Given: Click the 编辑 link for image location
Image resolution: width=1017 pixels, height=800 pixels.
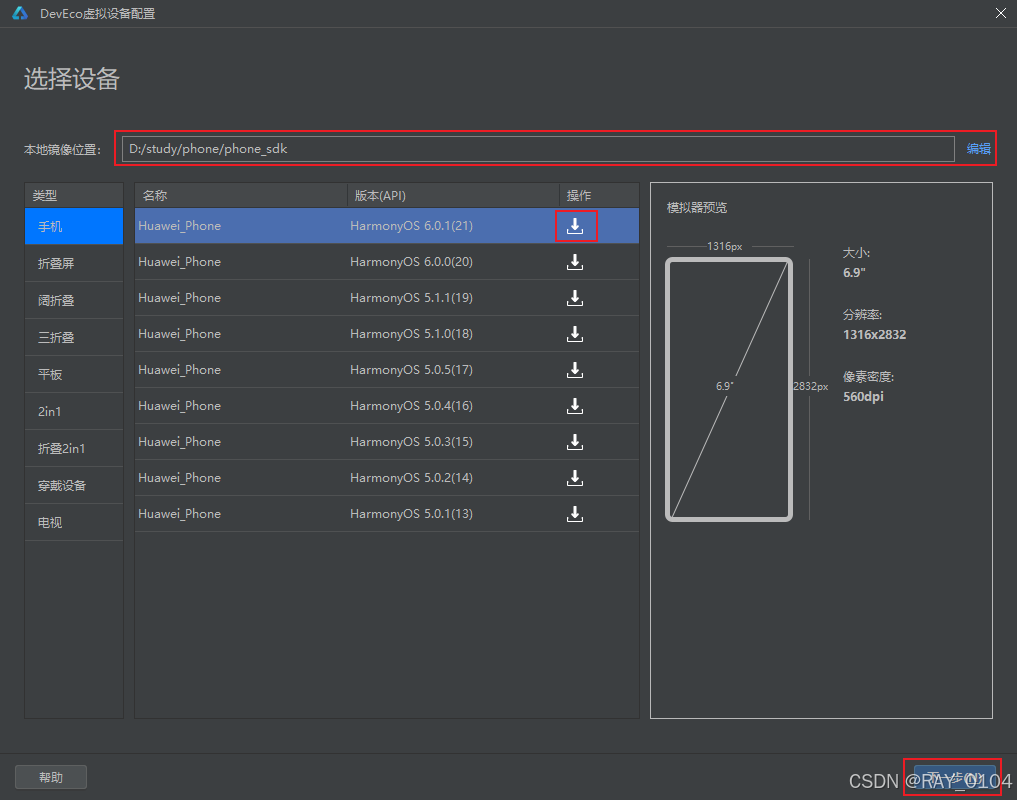Looking at the screenshot, I should point(978,149).
